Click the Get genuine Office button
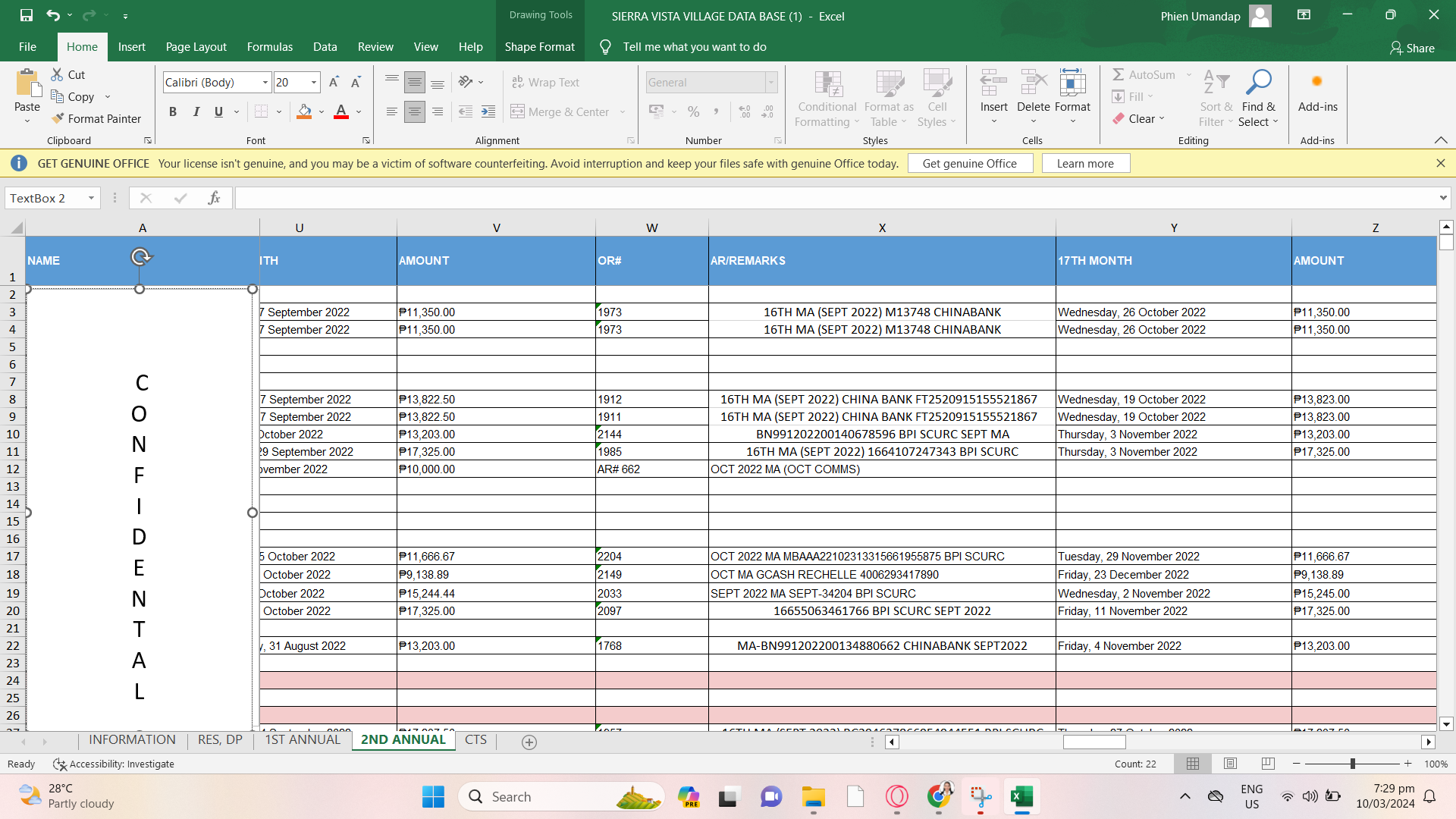This screenshot has height=819, width=1456. [970, 163]
